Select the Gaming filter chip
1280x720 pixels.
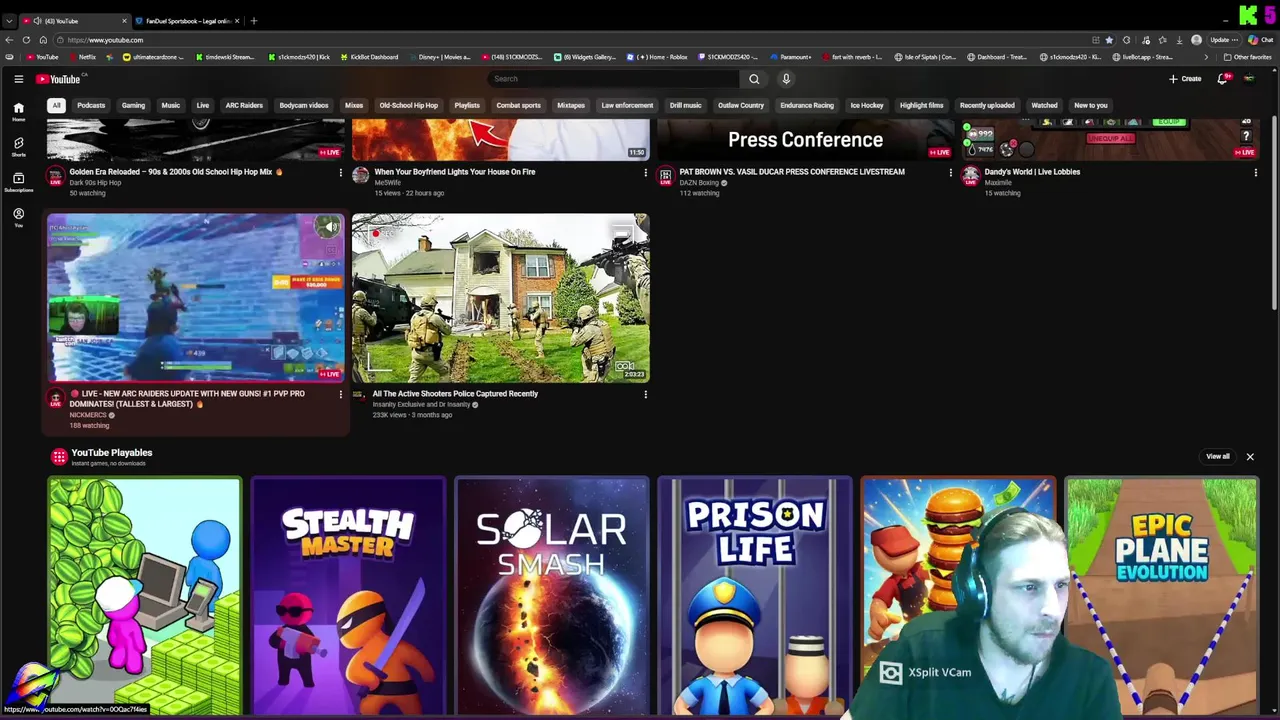[x=133, y=105]
